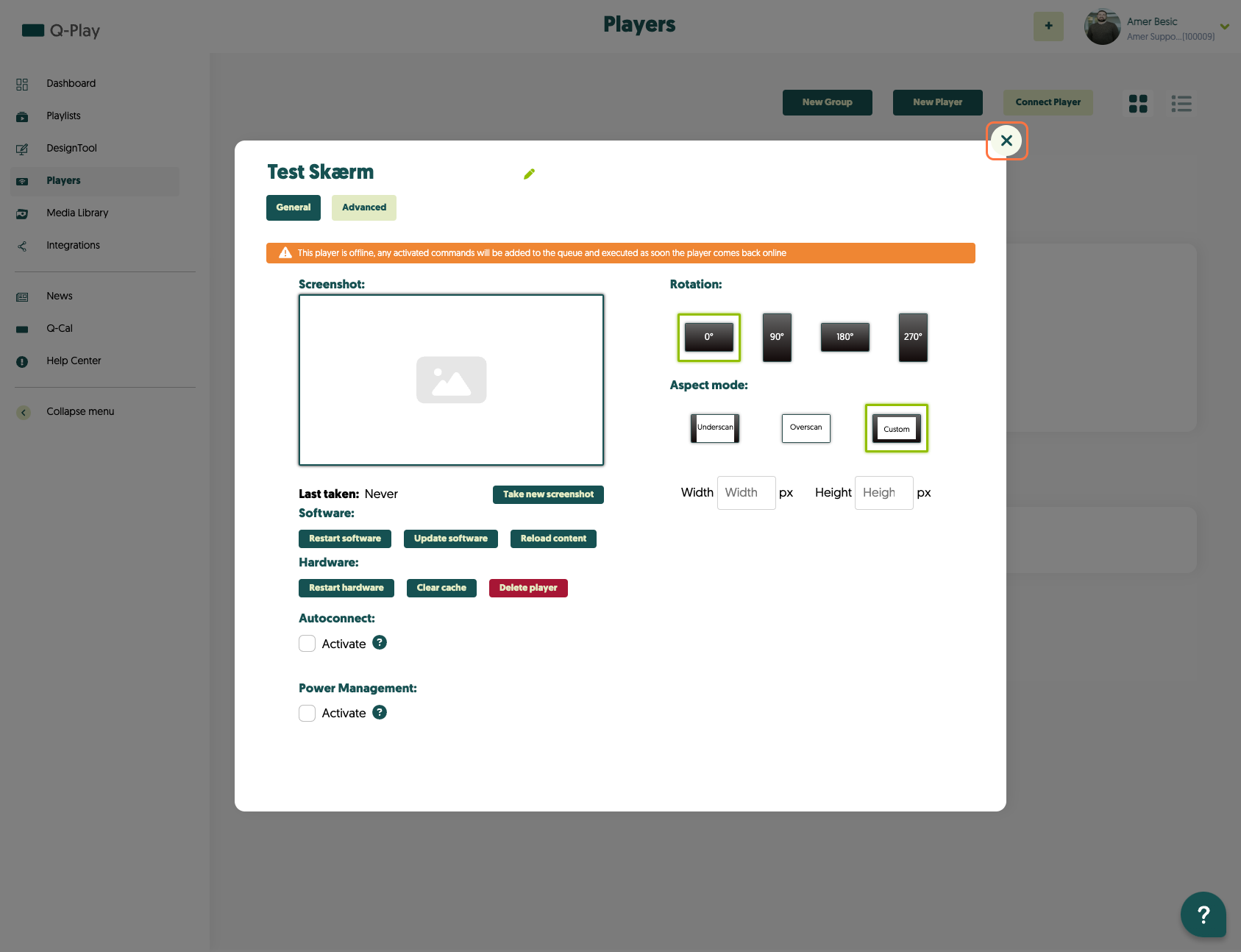Select Custom aspect mode
The height and width of the screenshot is (952, 1241).
(x=897, y=428)
